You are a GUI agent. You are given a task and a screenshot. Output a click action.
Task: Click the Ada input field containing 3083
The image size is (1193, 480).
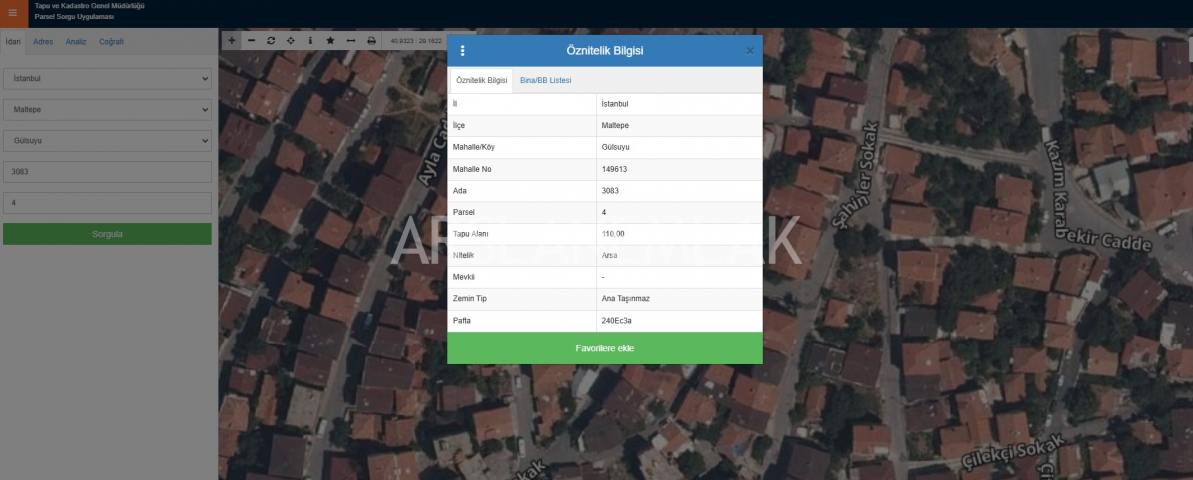(107, 172)
